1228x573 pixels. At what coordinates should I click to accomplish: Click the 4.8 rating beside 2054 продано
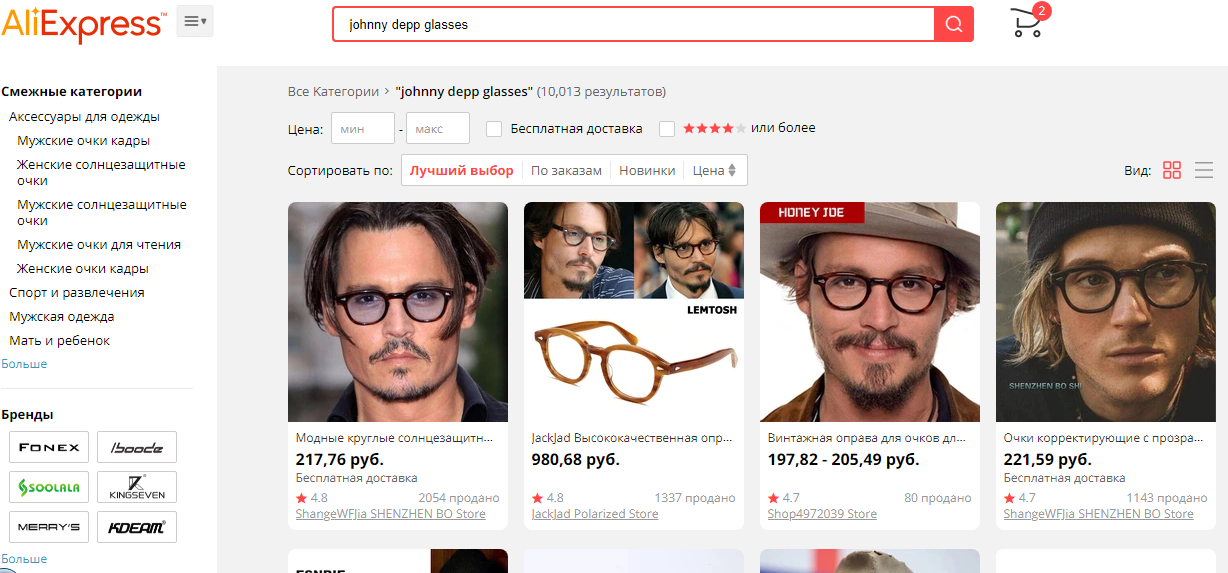(312, 498)
